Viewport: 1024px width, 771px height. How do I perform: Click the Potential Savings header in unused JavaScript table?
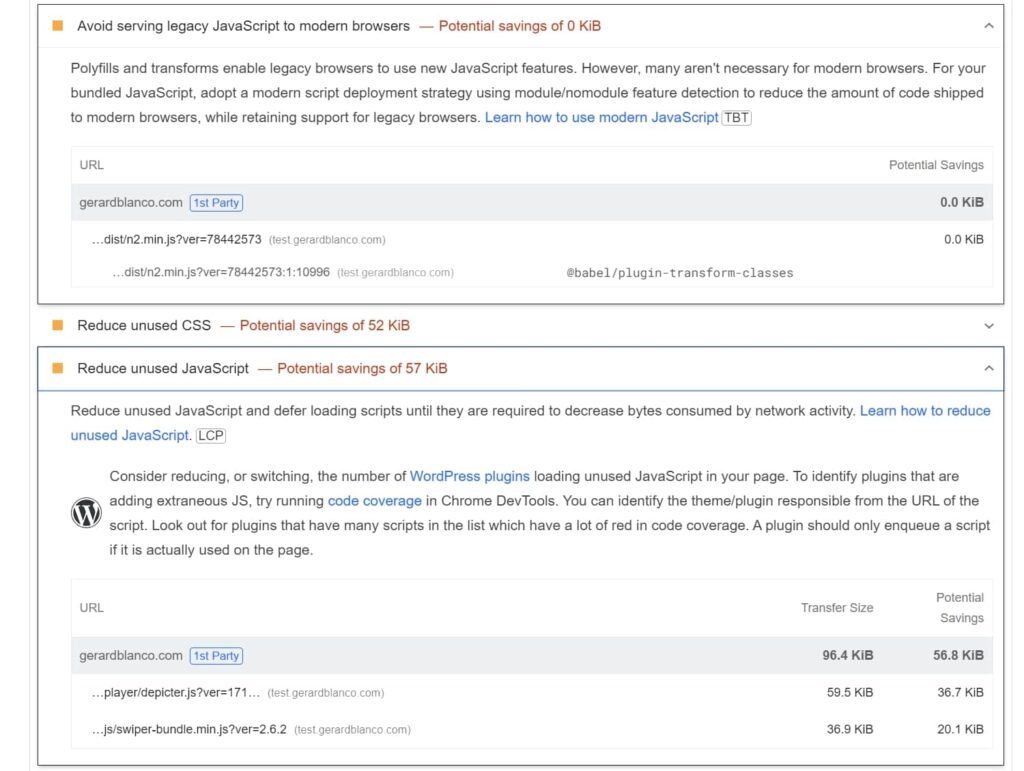pos(959,607)
